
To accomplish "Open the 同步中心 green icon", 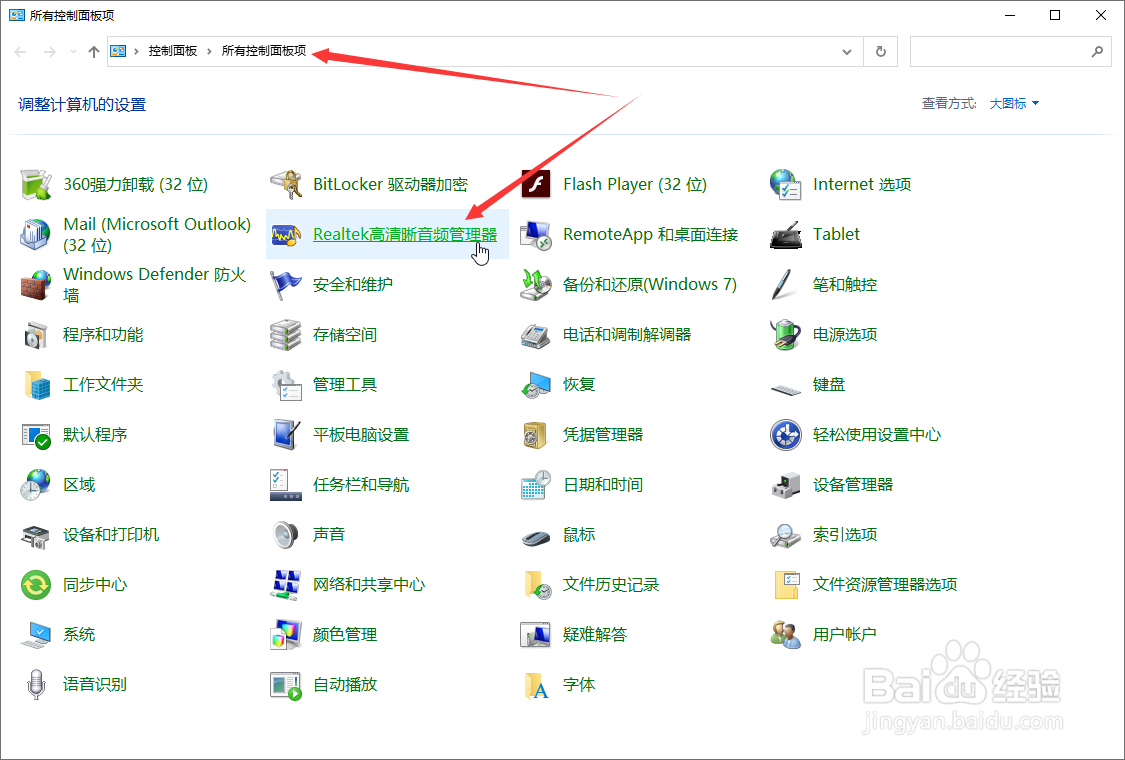I will [x=36, y=585].
